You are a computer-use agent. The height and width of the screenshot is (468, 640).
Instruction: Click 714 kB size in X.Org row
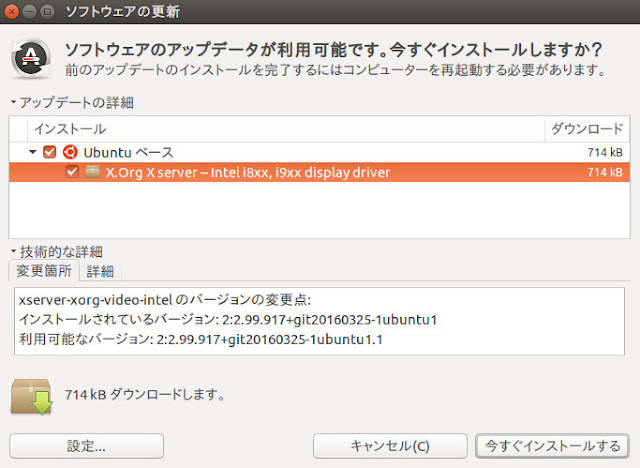(x=605, y=172)
